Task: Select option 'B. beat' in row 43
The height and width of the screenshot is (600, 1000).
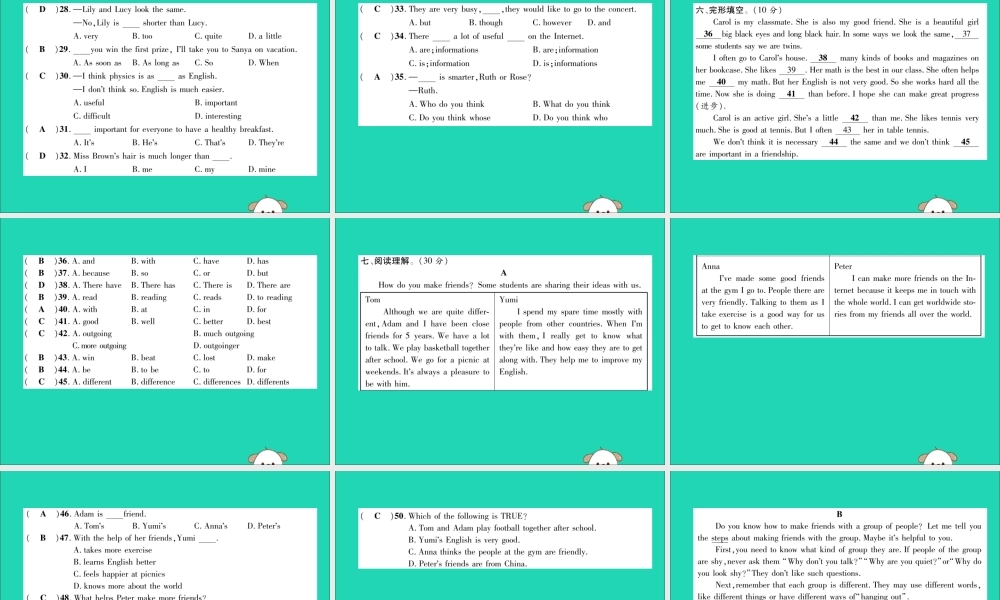Action: click(143, 358)
